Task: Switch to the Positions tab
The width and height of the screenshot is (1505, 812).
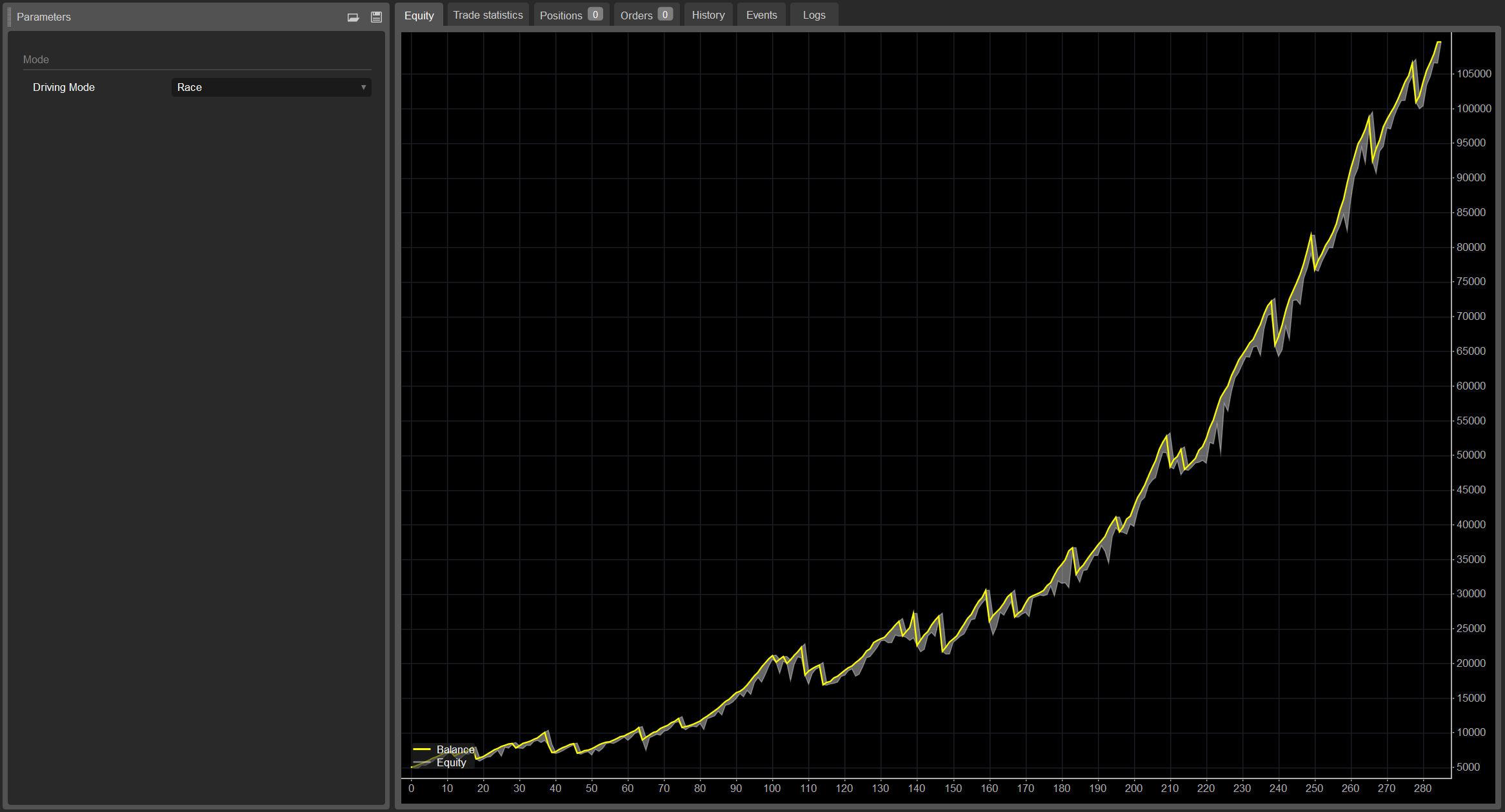Action: click(570, 15)
